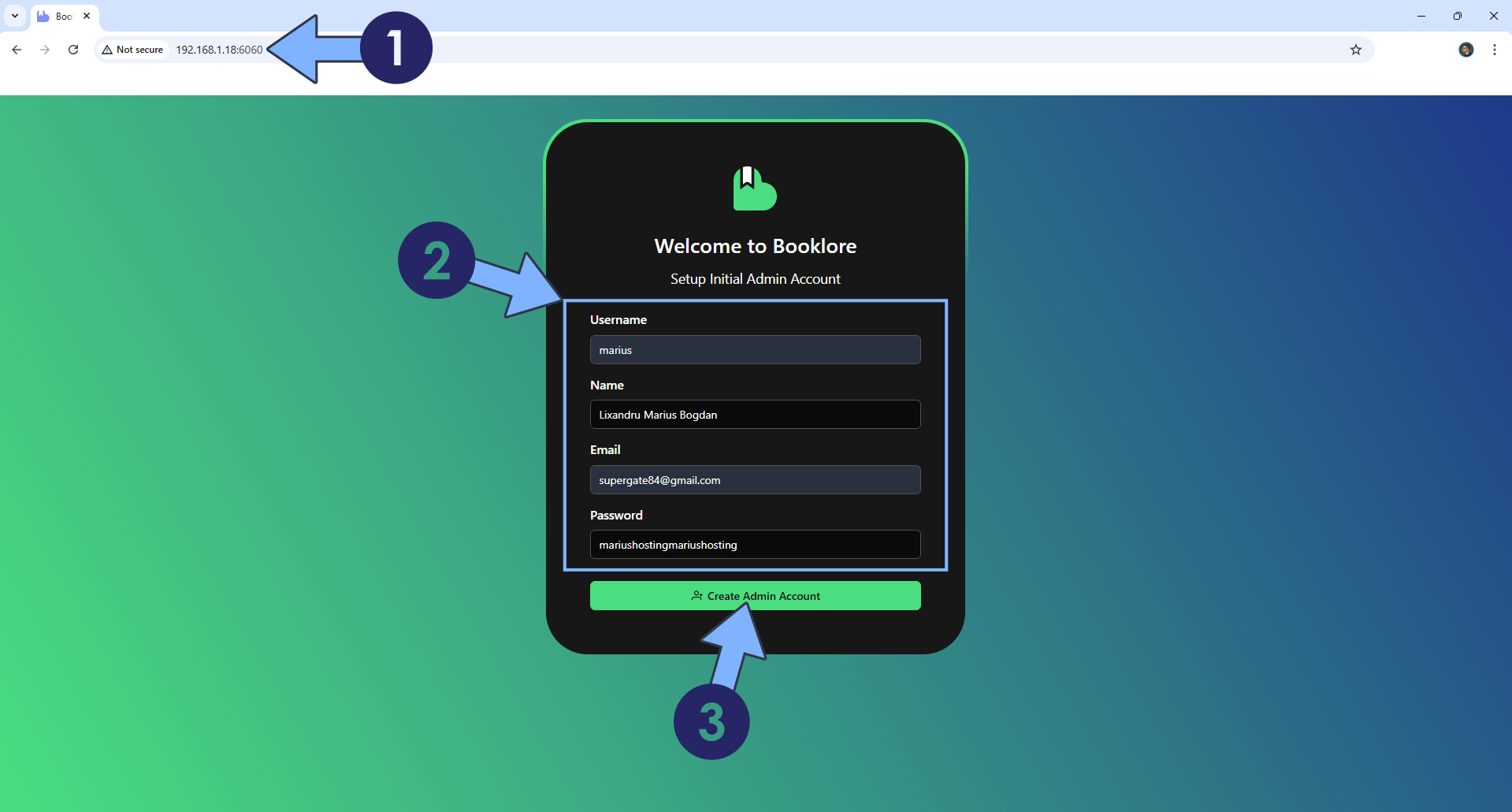The image size is (1512, 812).
Task: Minimize the browser window
Action: 1421,16
